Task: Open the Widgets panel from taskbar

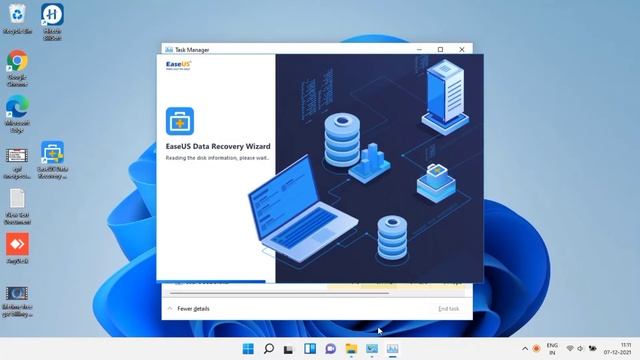Action: [x=310, y=349]
